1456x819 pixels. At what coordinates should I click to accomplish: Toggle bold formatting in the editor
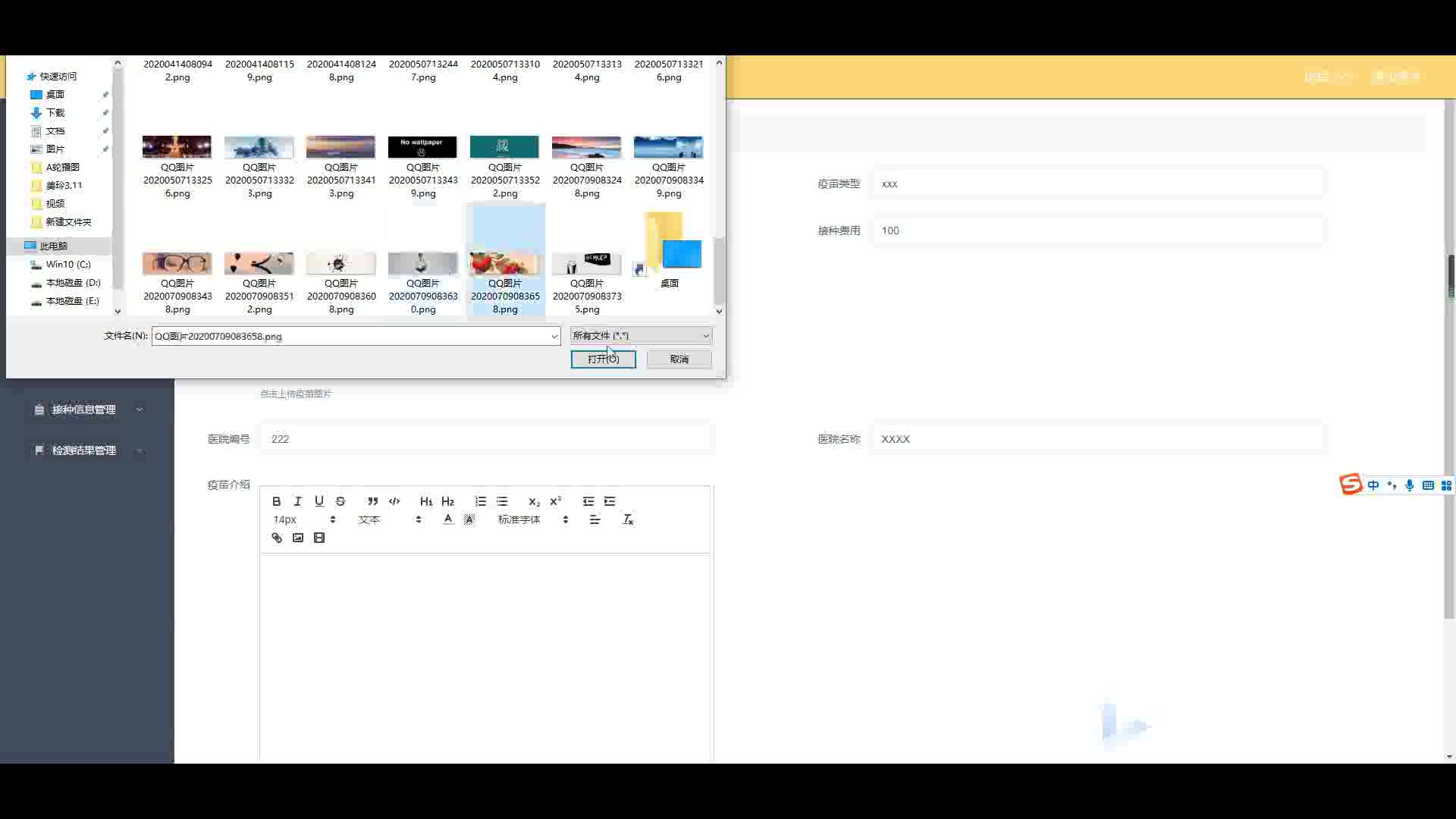coord(276,501)
